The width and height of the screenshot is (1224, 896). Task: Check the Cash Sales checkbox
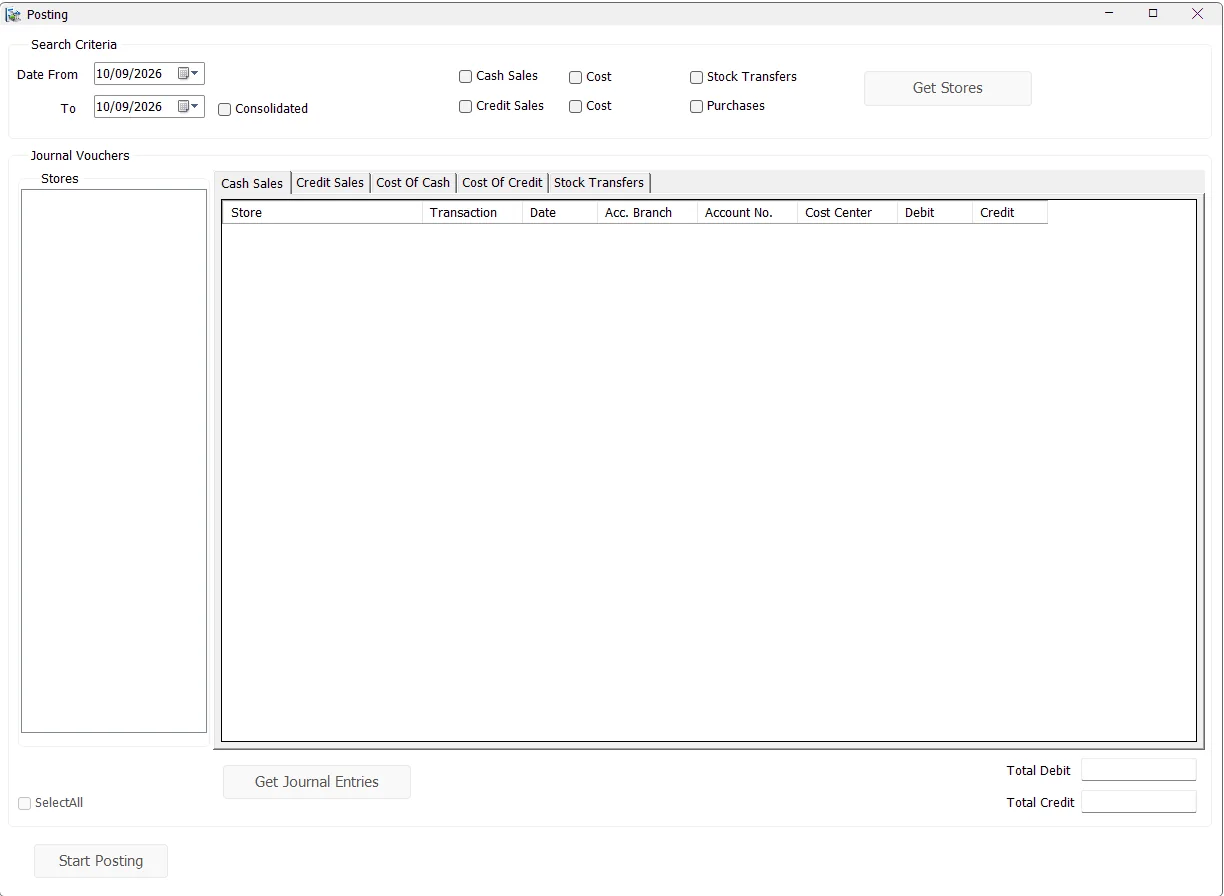point(466,76)
